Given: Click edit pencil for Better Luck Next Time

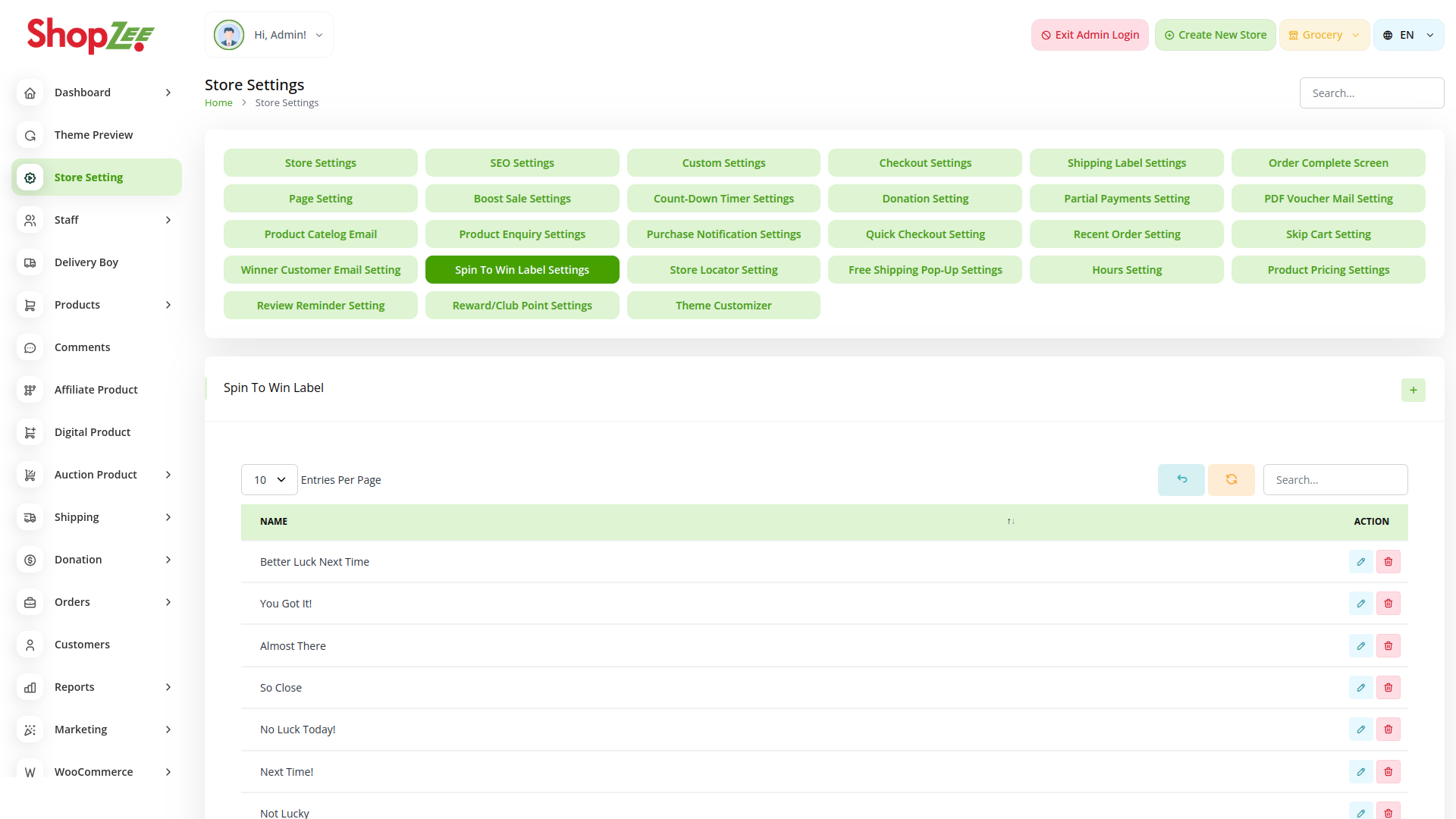Looking at the screenshot, I should click(1360, 562).
